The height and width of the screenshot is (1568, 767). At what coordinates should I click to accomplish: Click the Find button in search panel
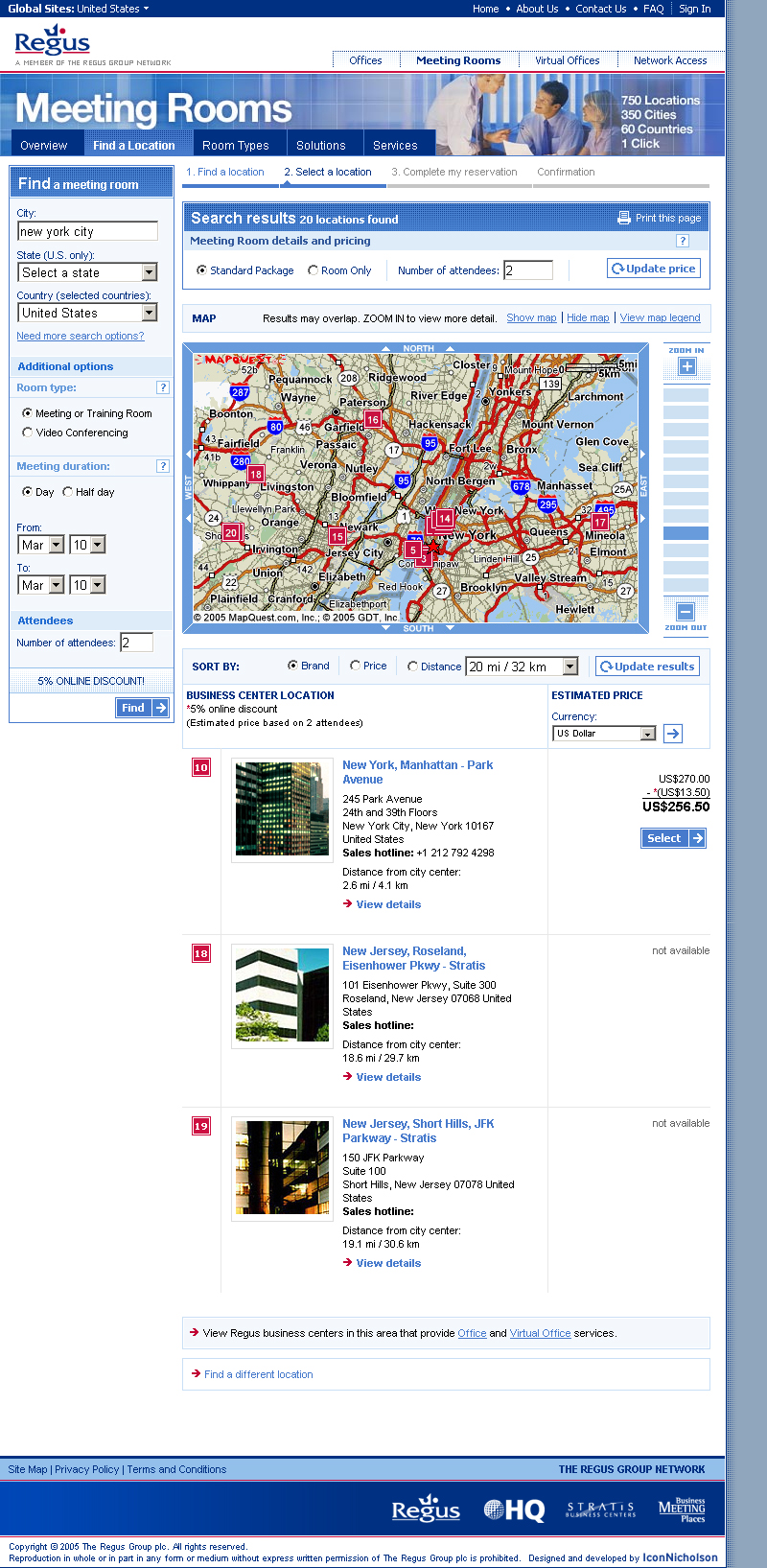pyautogui.click(x=143, y=708)
